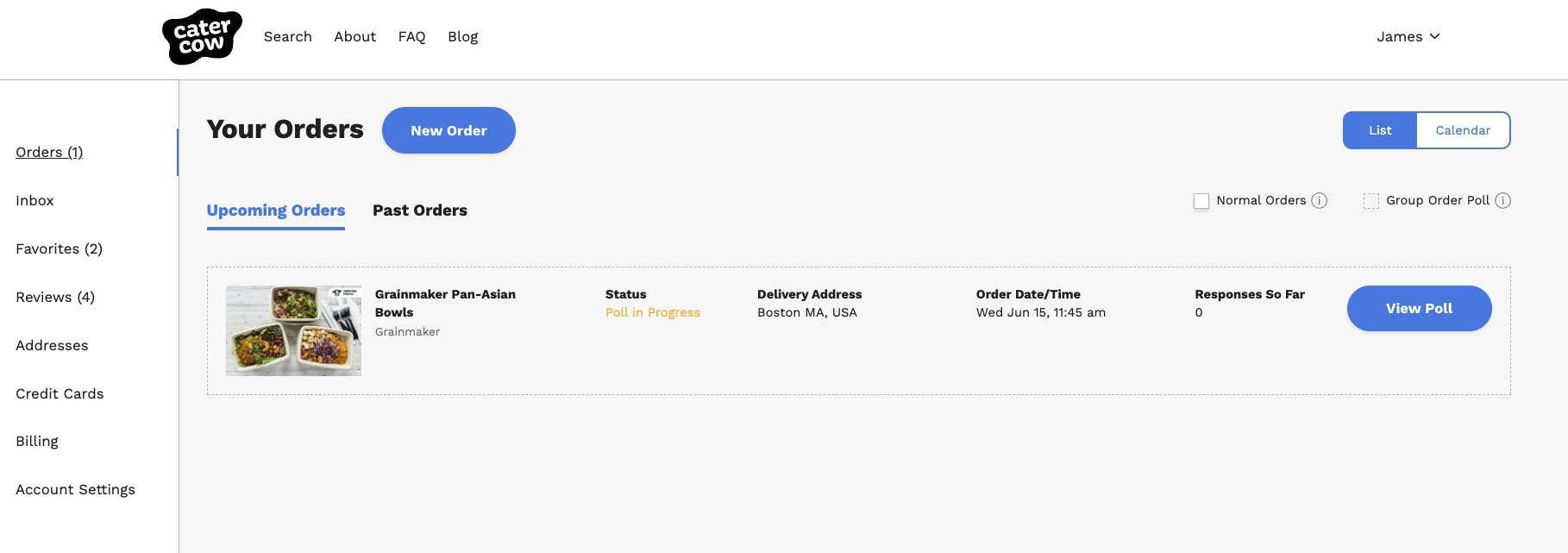Switch to Calendar view
This screenshot has height=553, width=1568.
[x=1462, y=130]
